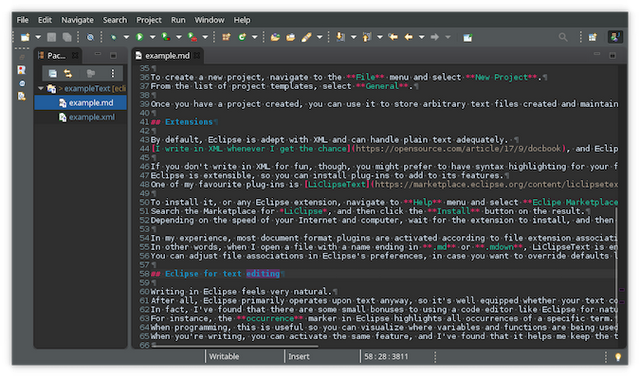
Task: Open the dropdown next to the pencil icon
Action: point(320,37)
